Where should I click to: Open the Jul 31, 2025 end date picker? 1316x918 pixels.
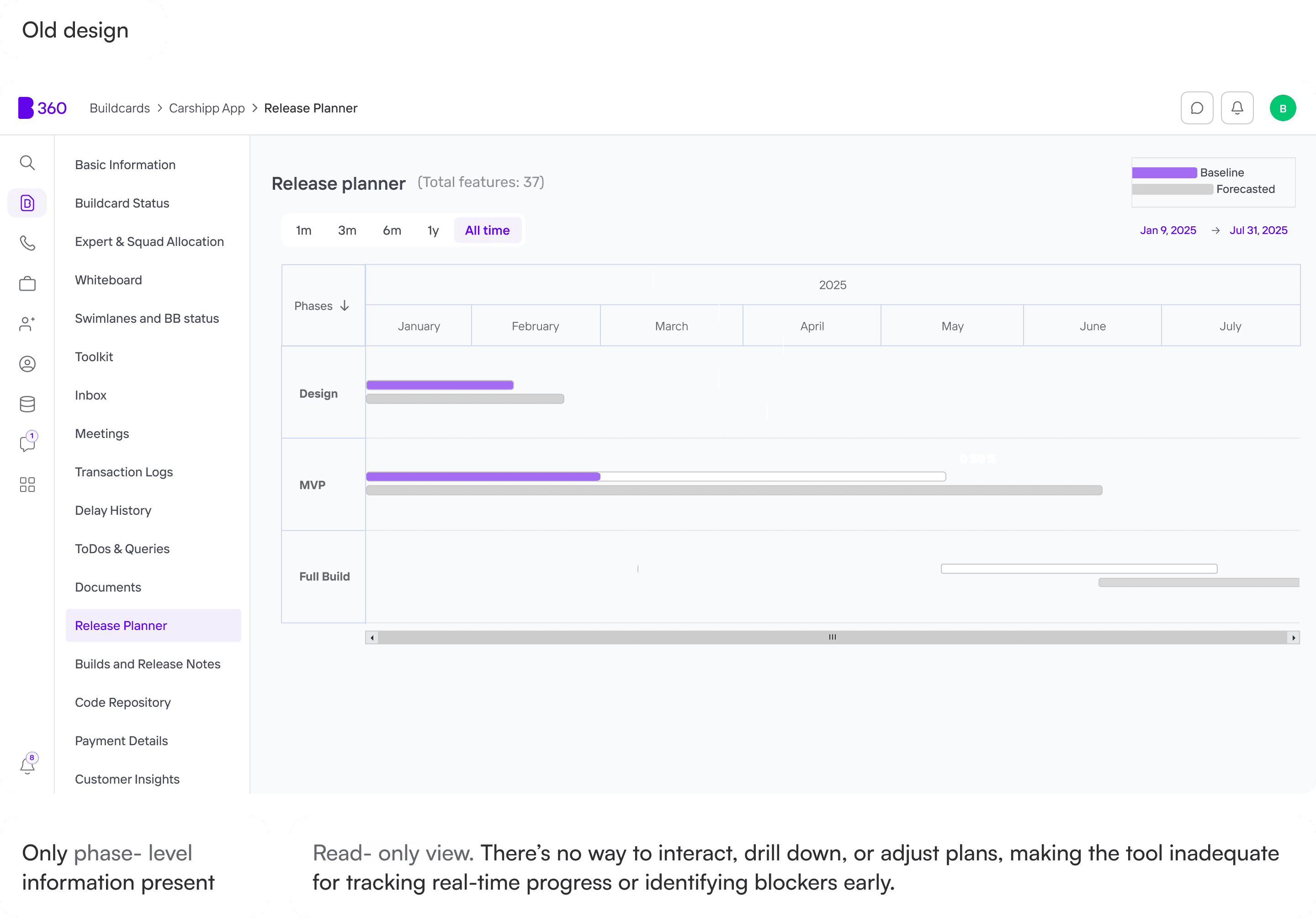click(x=1258, y=230)
